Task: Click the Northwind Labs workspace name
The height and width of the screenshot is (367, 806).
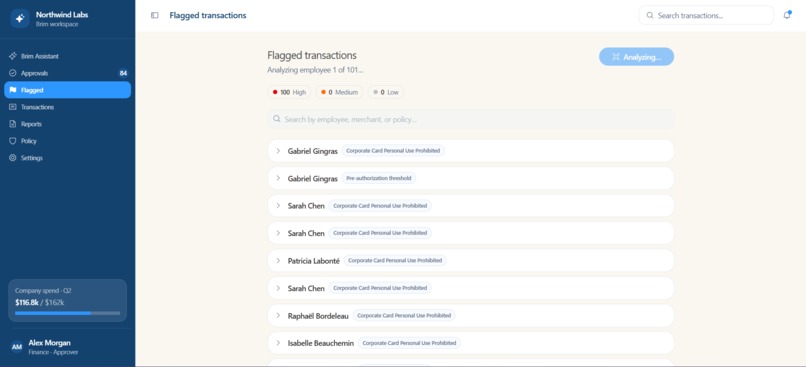Action: click(62, 15)
